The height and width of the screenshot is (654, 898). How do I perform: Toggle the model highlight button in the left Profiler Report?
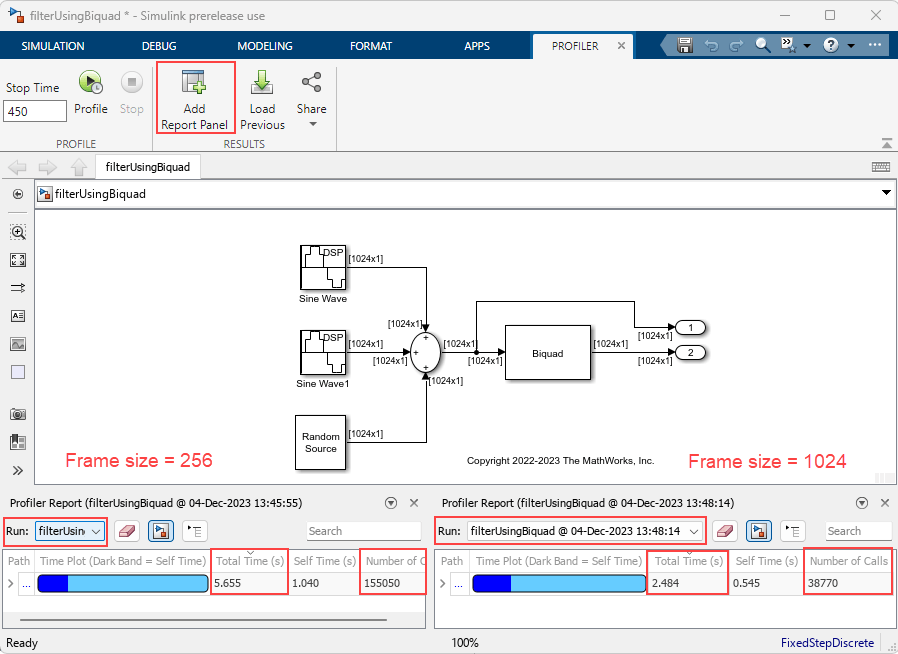160,531
